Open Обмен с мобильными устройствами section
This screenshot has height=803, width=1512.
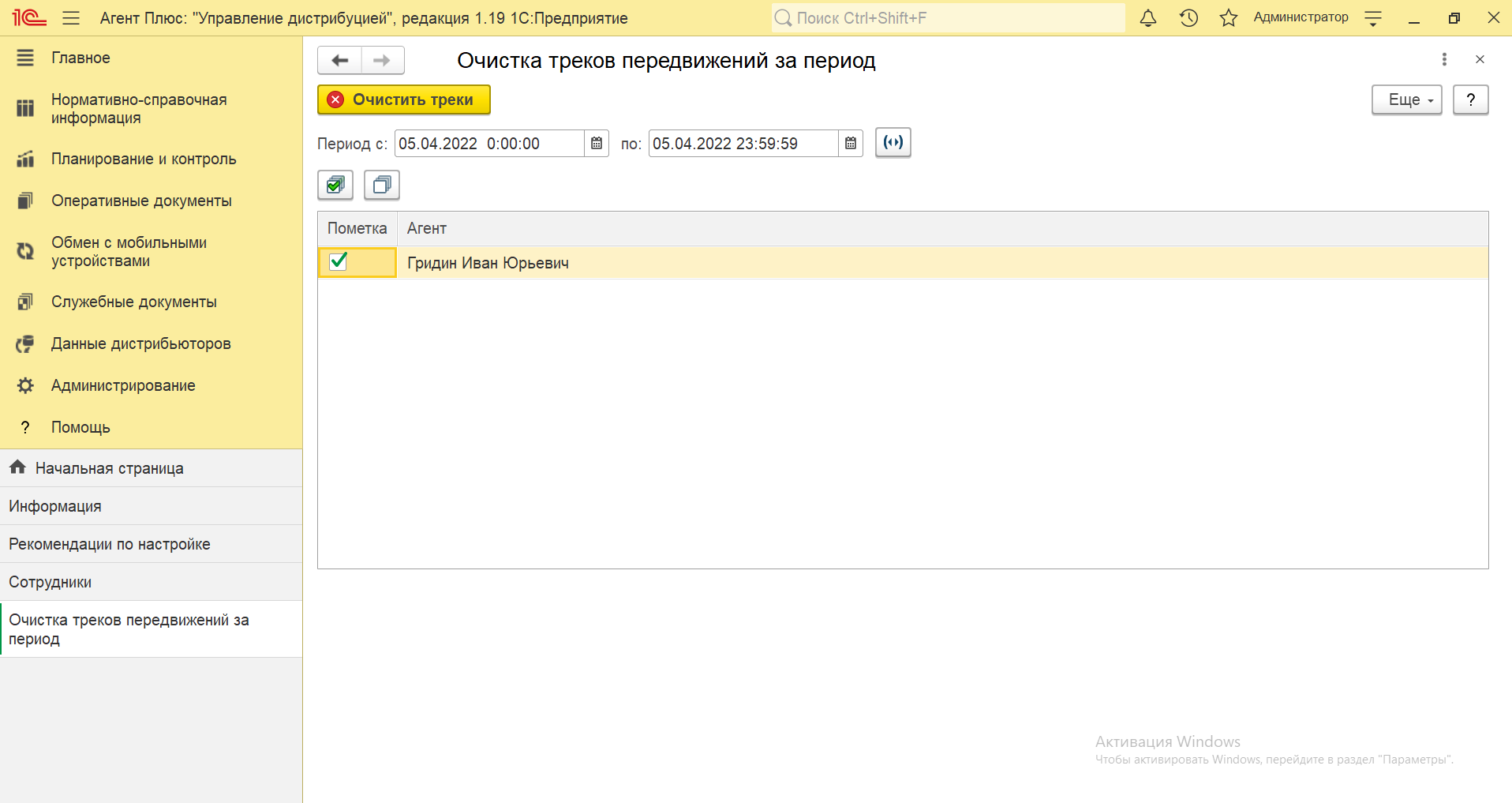click(x=129, y=252)
